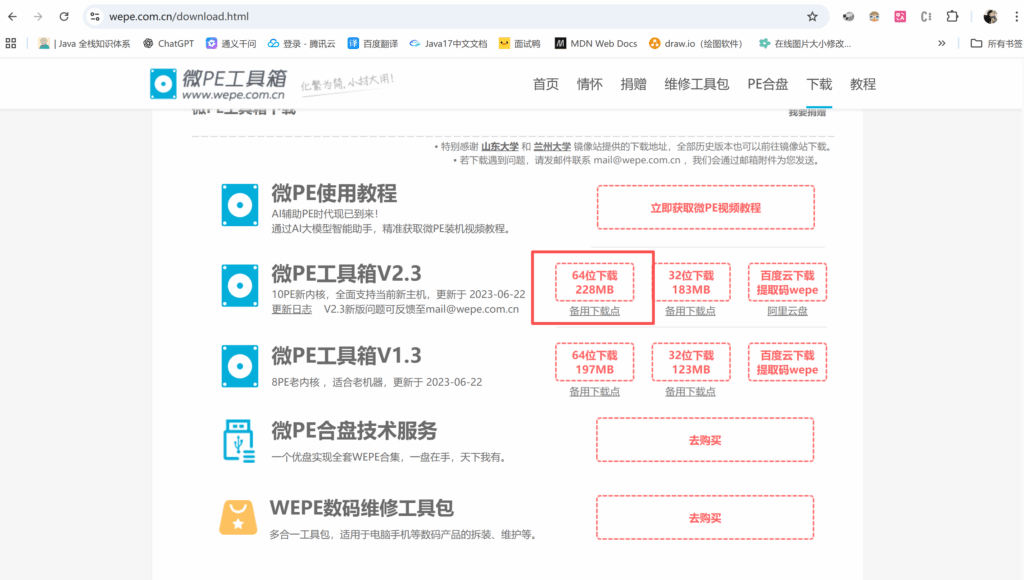Click the disc icon next to 微PE工具箱V2.3
Viewport: 1024px width, 580px height.
click(x=239, y=283)
